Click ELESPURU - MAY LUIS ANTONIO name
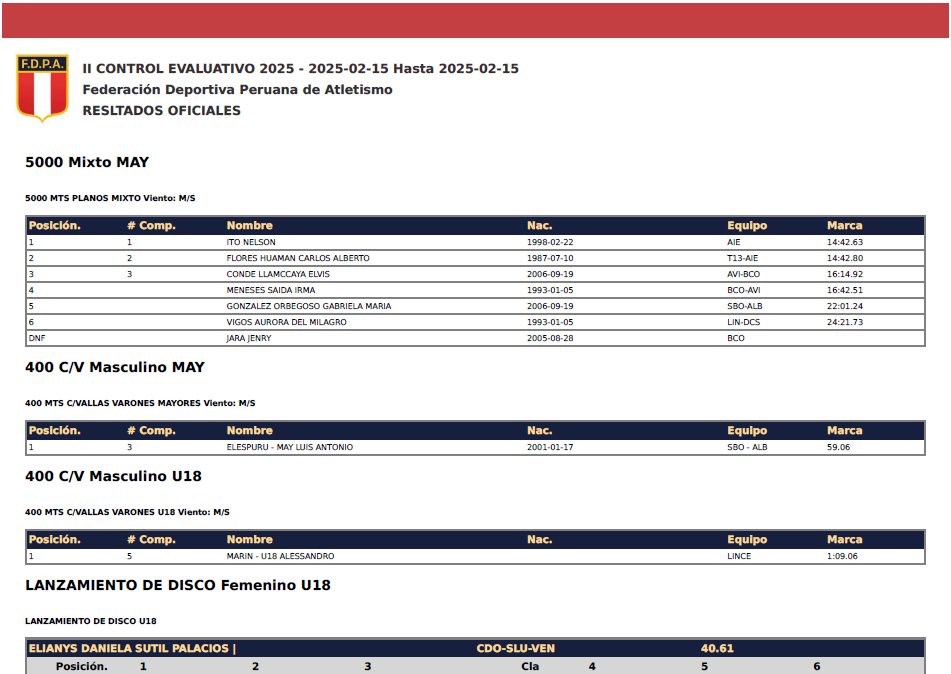951x674 pixels. click(289, 447)
